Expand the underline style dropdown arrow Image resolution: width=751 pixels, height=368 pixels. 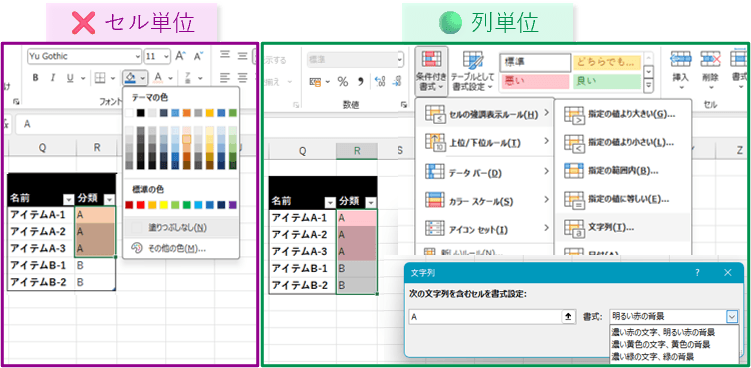[x=82, y=78]
